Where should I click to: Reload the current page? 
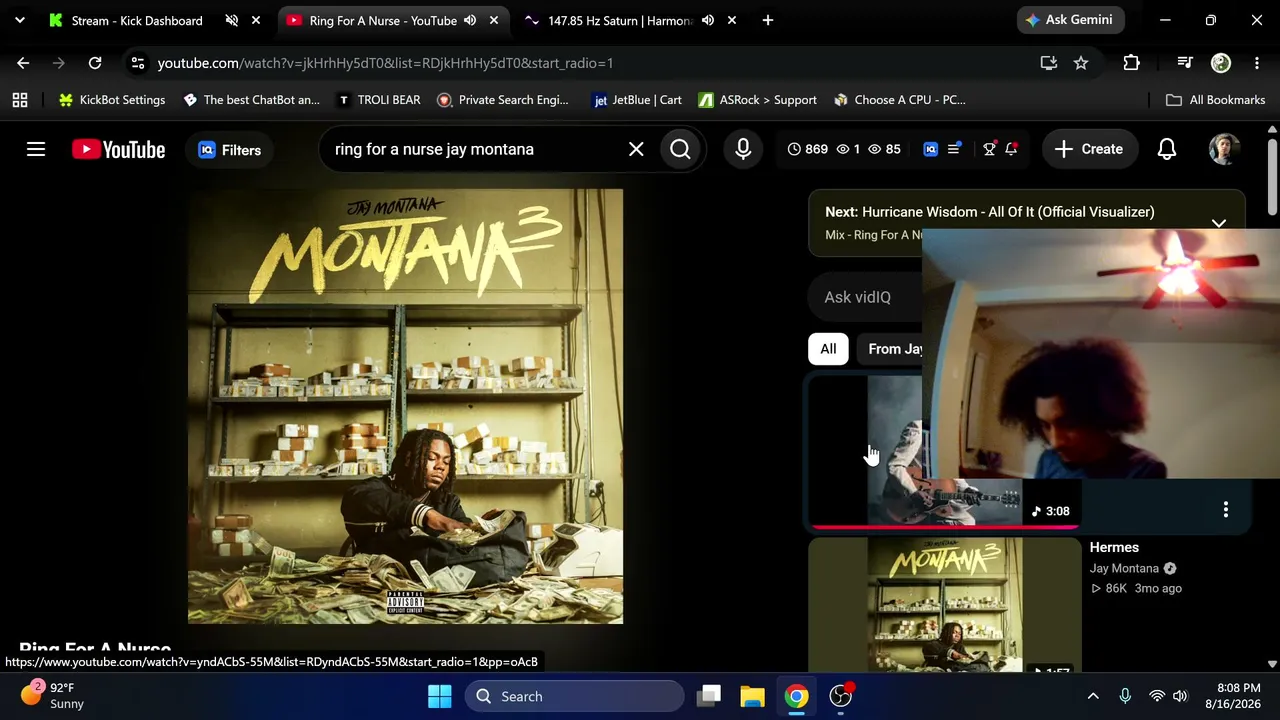(95, 63)
